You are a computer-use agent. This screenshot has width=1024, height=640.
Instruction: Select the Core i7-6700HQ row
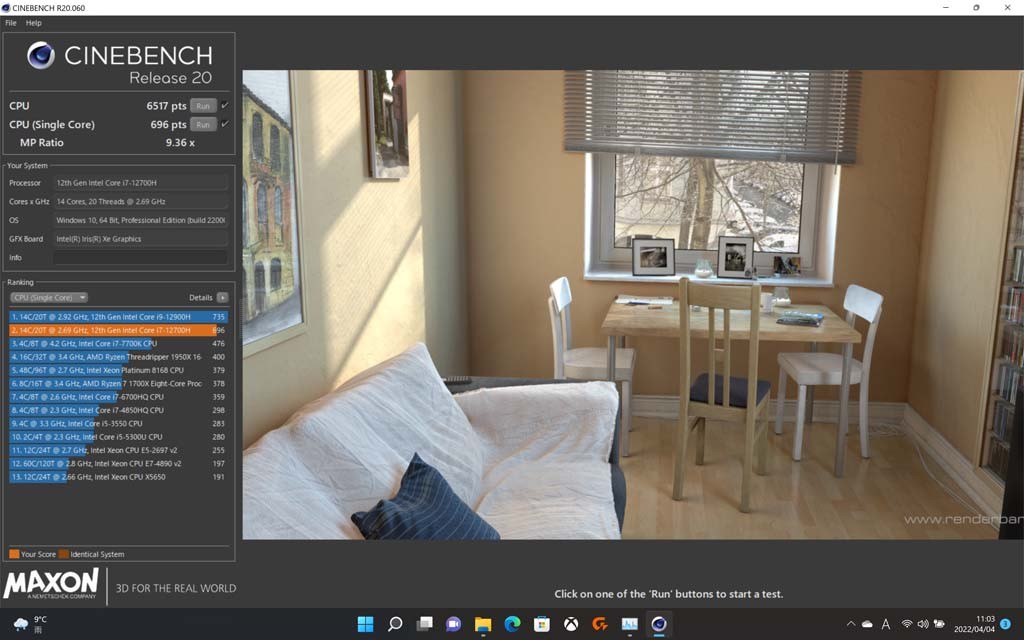118,397
